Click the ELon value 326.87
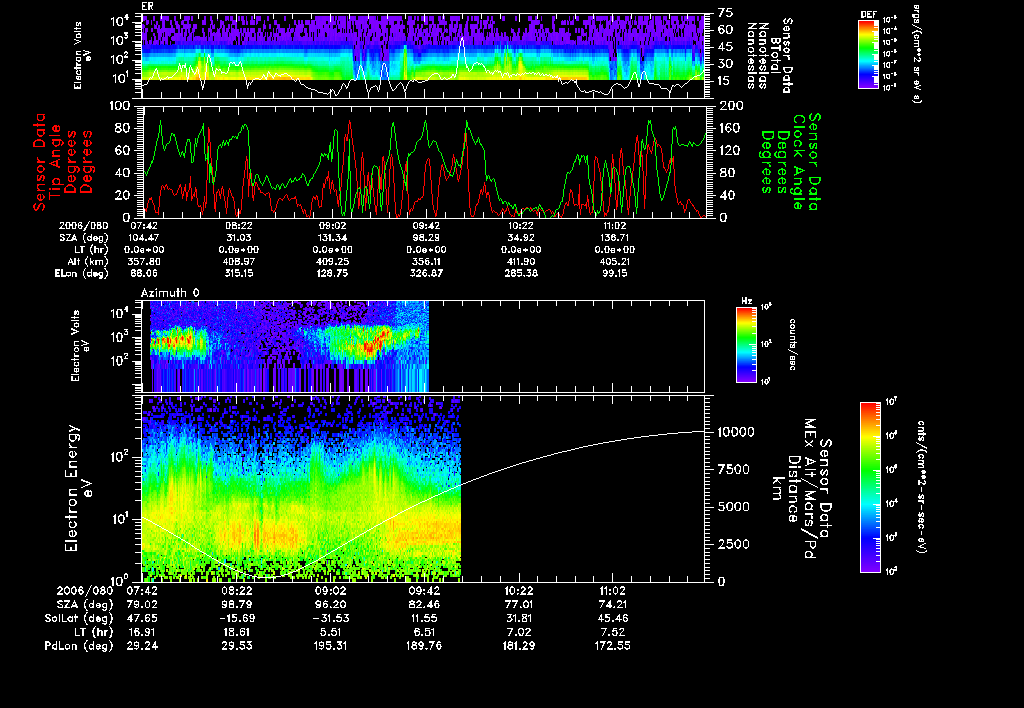The width and height of the screenshot is (1024, 708). 427,274
